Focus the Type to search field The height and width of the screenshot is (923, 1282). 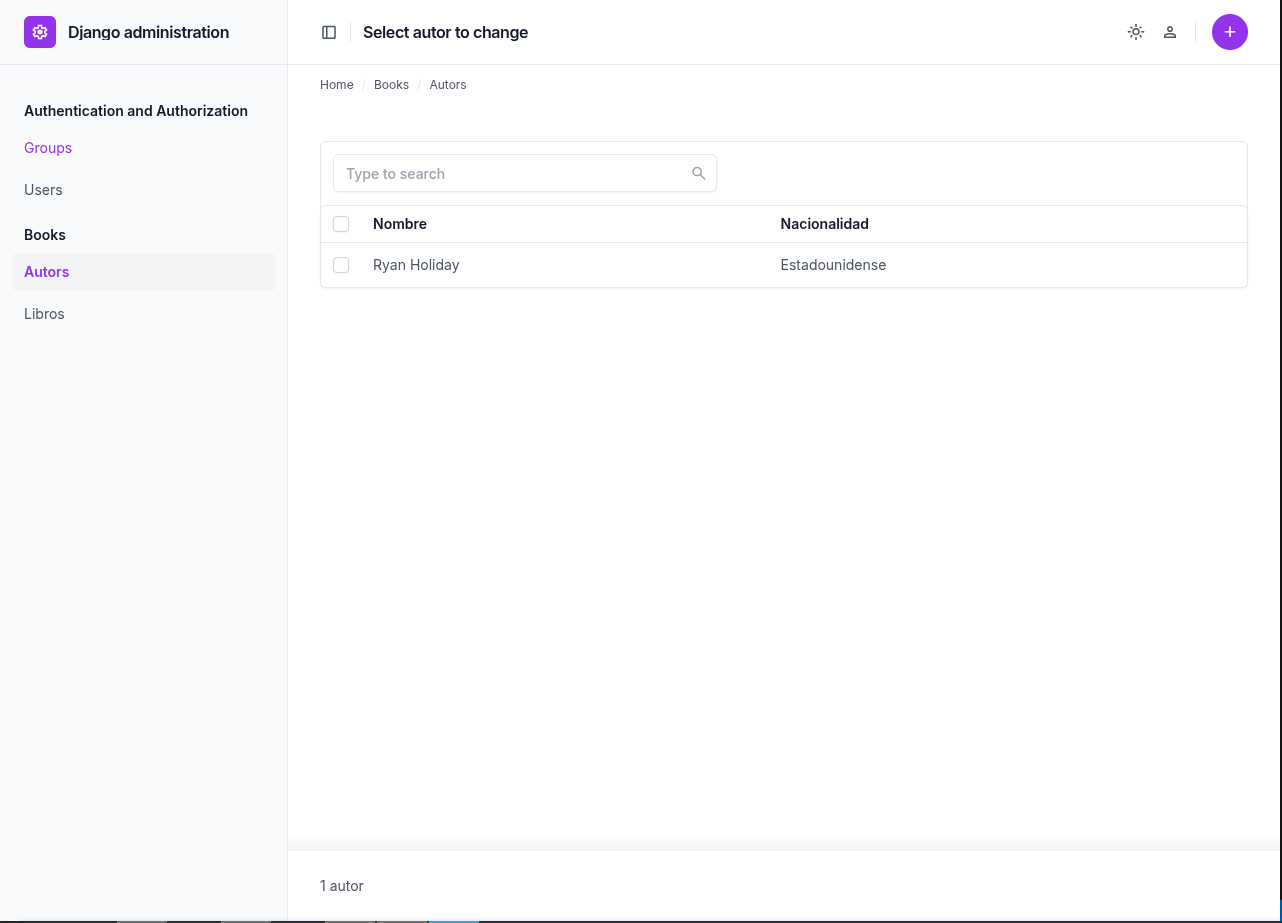point(525,173)
